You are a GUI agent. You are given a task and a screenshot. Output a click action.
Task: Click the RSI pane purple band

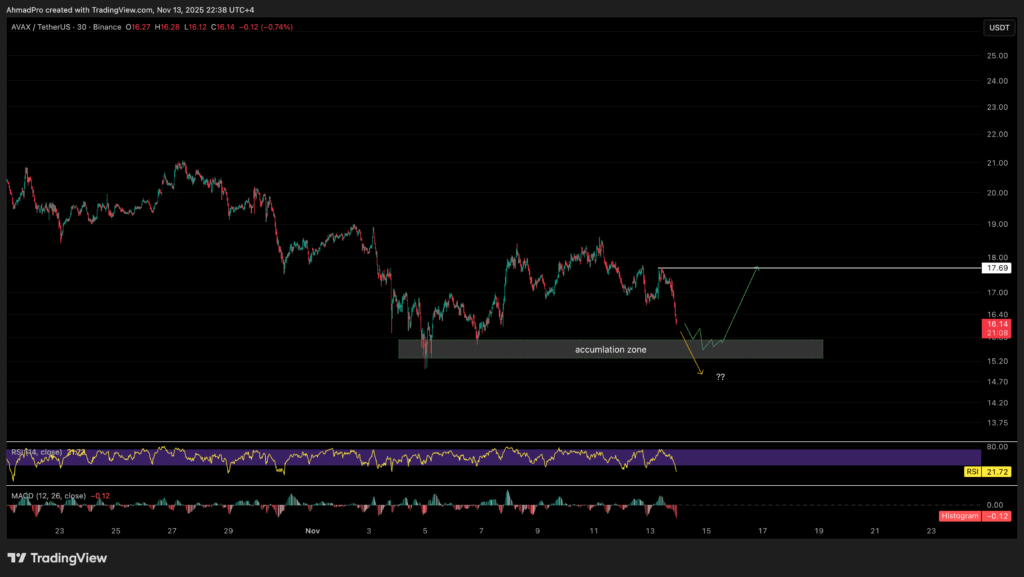click(x=400, y=457)
